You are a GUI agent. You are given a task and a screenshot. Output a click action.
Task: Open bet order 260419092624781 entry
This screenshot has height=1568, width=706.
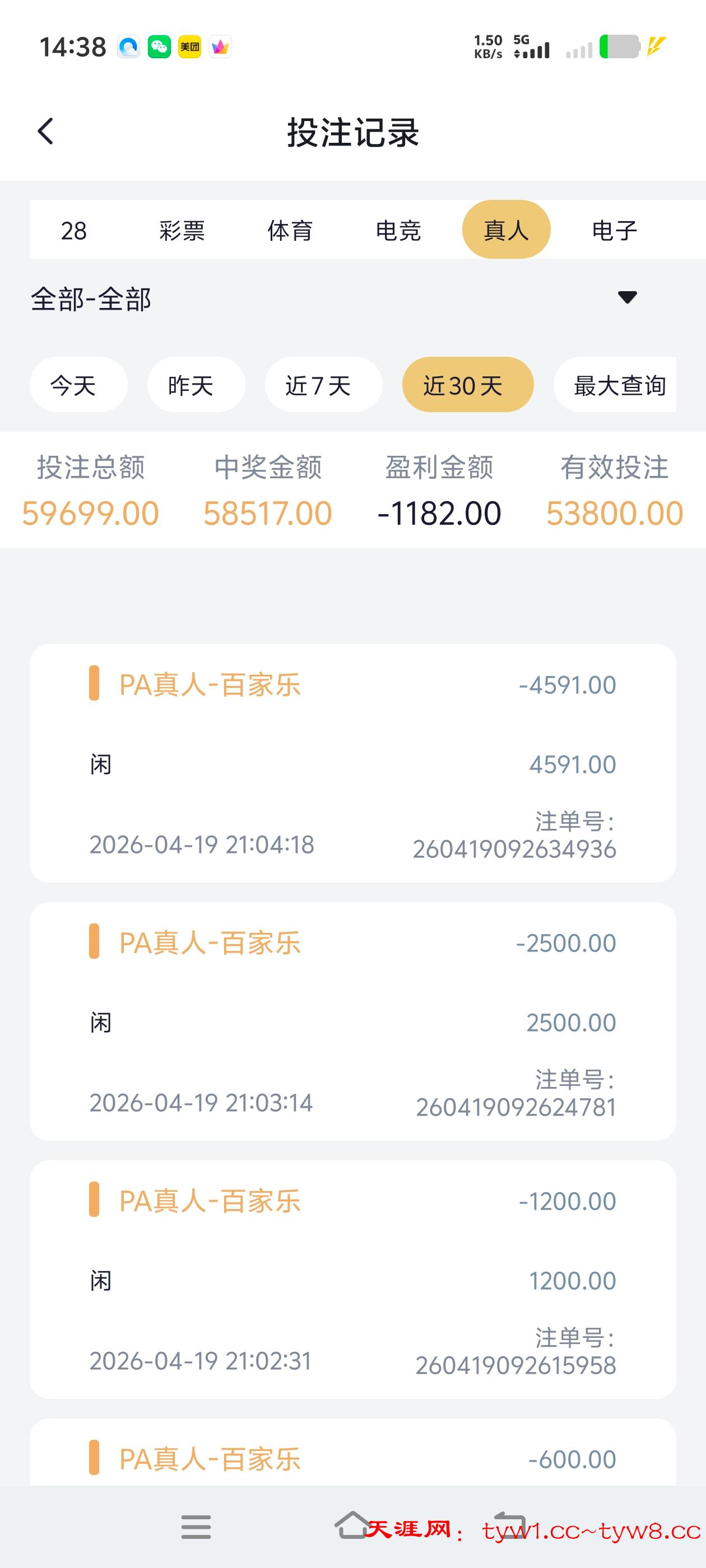pyautogui.click(x=352, y=1021)
